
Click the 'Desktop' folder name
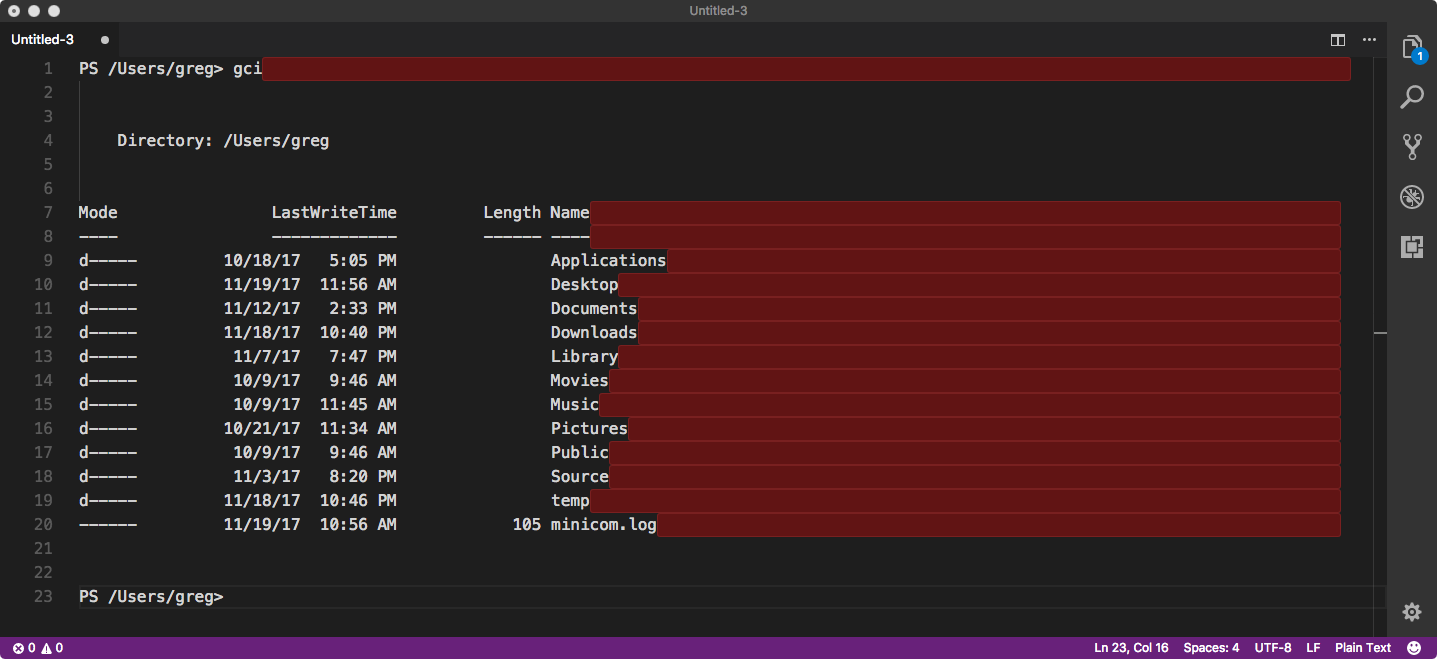[x=584, y=285]
